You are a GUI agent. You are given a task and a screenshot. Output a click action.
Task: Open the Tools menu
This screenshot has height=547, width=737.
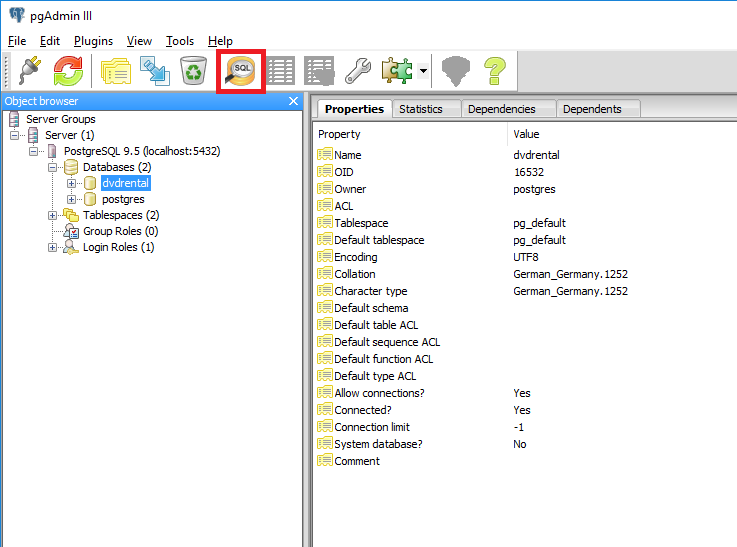(180, 41)
